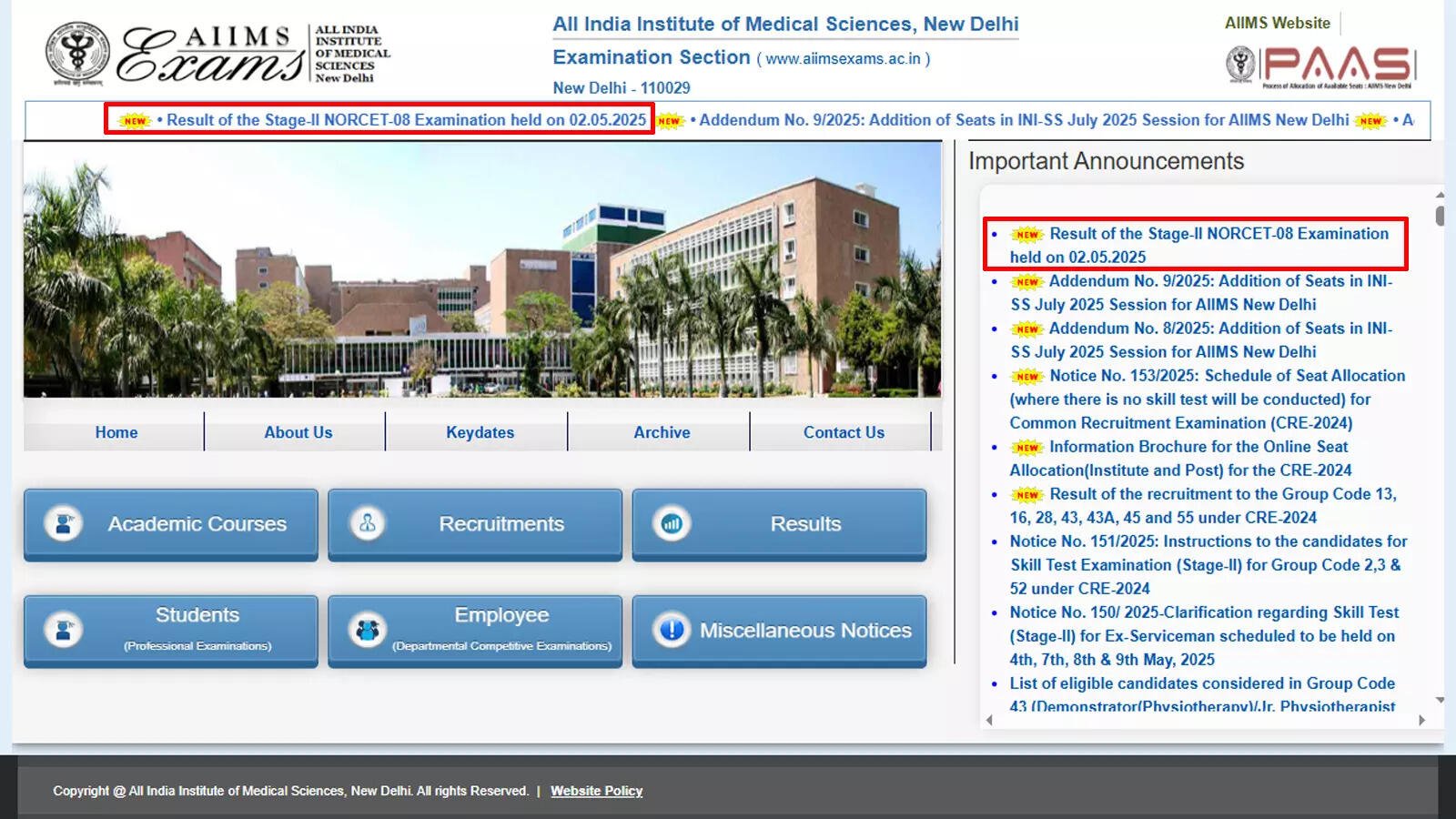Click the Miscellaneous Notices exclamation icon
This screenshot has width=1456, height=819.
(672, 630)
